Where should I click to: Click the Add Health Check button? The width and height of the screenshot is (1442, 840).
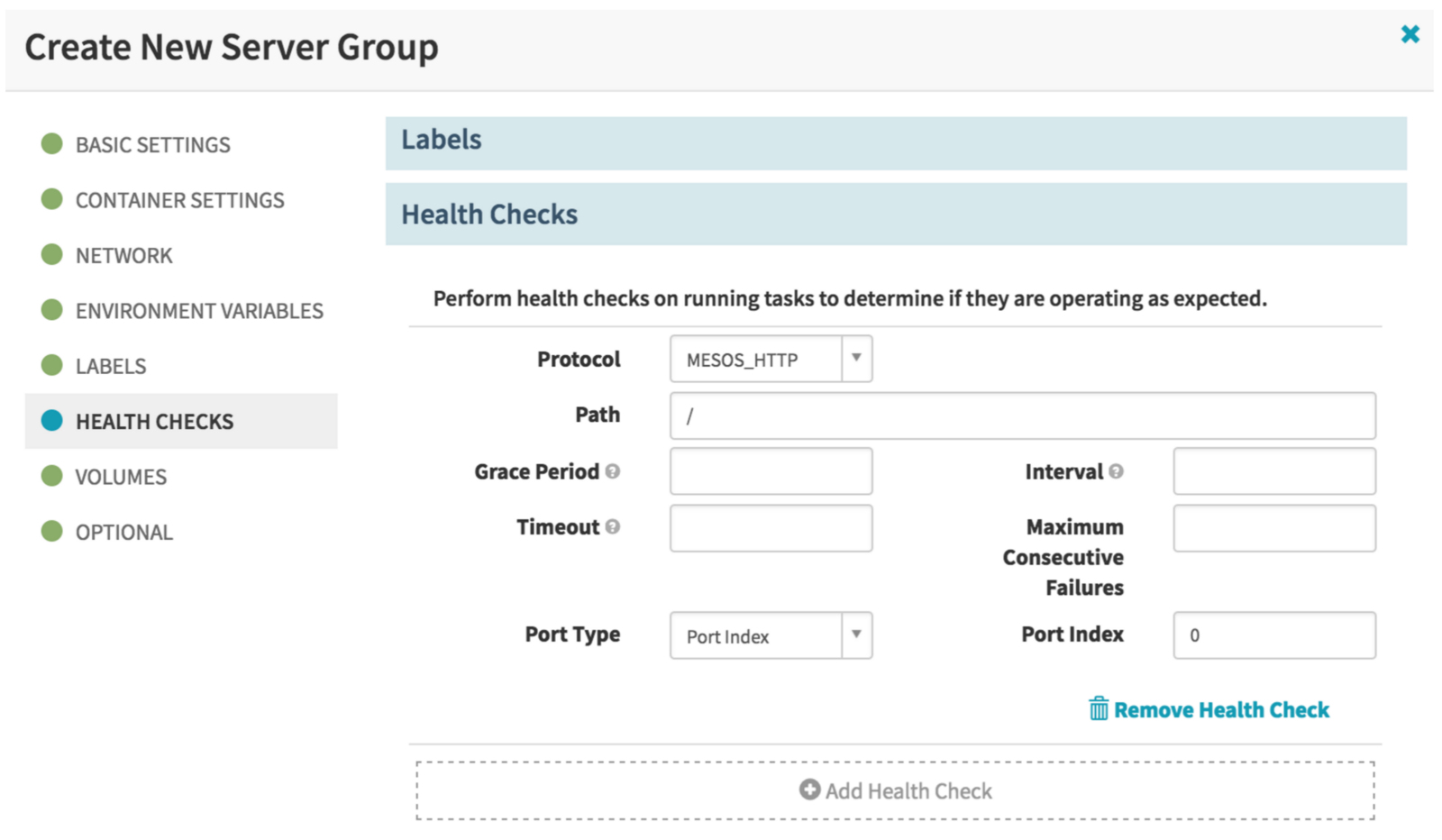pos(895,790)
